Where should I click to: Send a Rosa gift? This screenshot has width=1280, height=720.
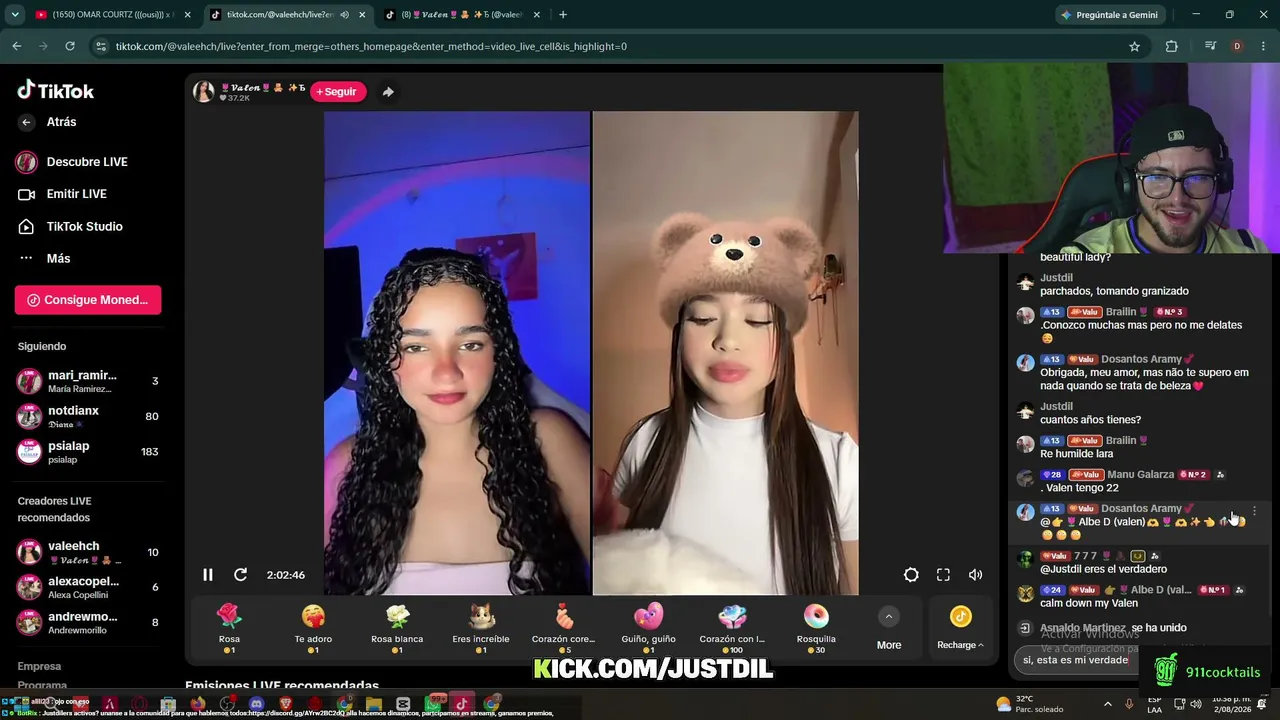229,629
